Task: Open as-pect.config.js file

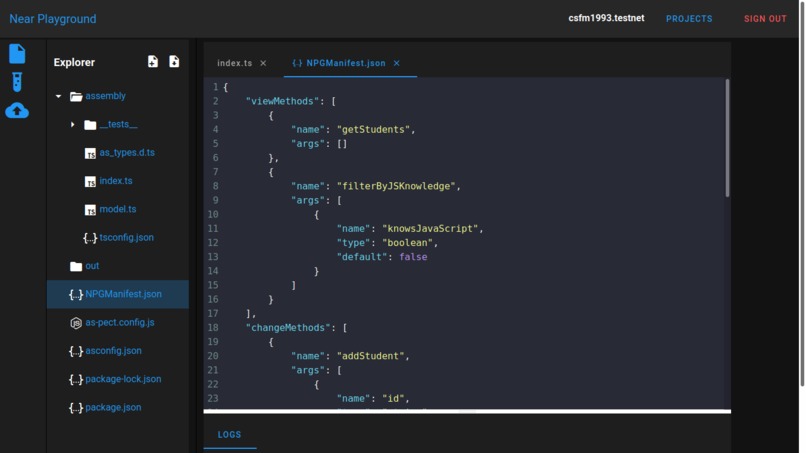Action: [x=120, y=322]
